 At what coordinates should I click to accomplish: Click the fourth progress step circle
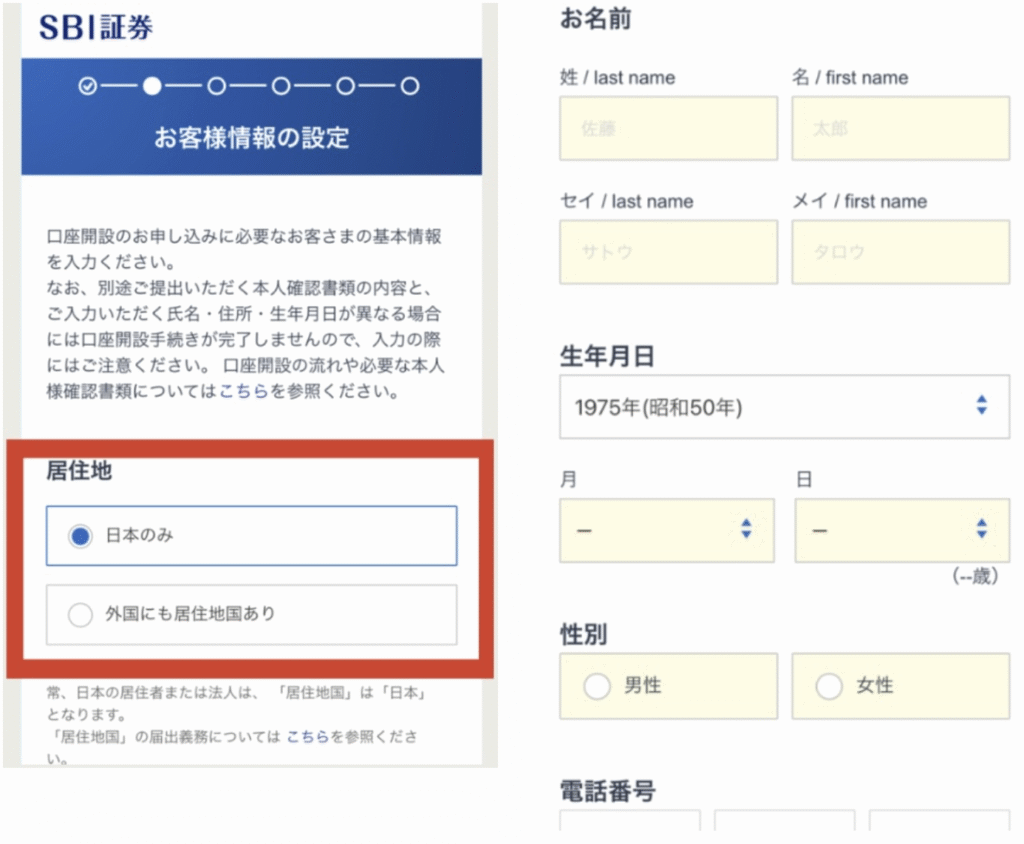click(281, 86)
